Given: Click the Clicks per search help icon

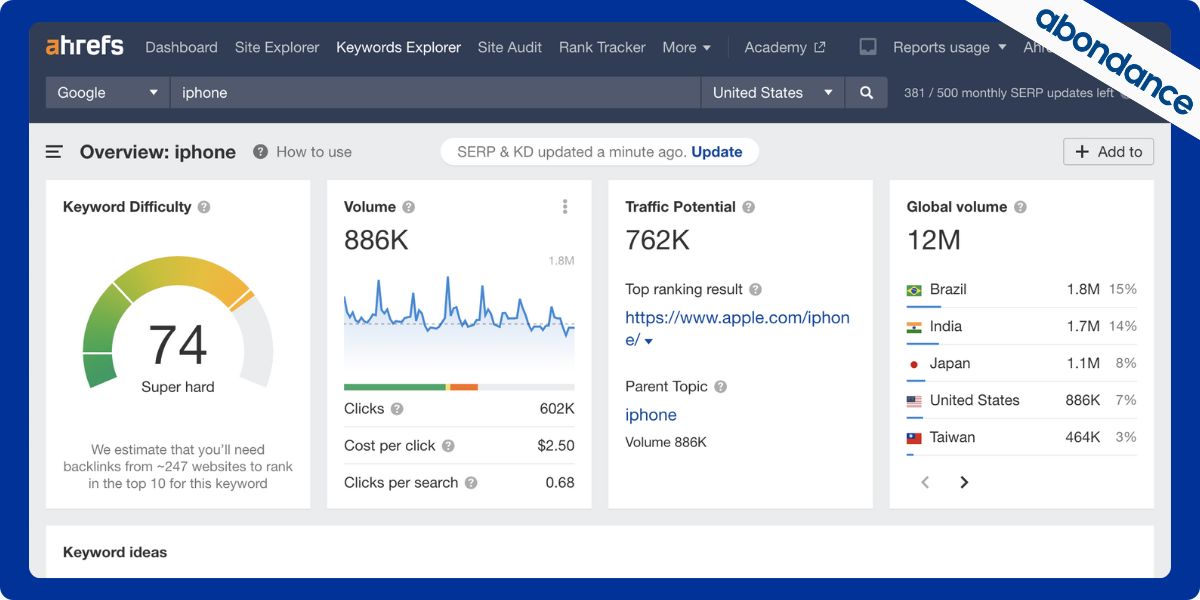Looking at the screenshot, I should 471,483.
